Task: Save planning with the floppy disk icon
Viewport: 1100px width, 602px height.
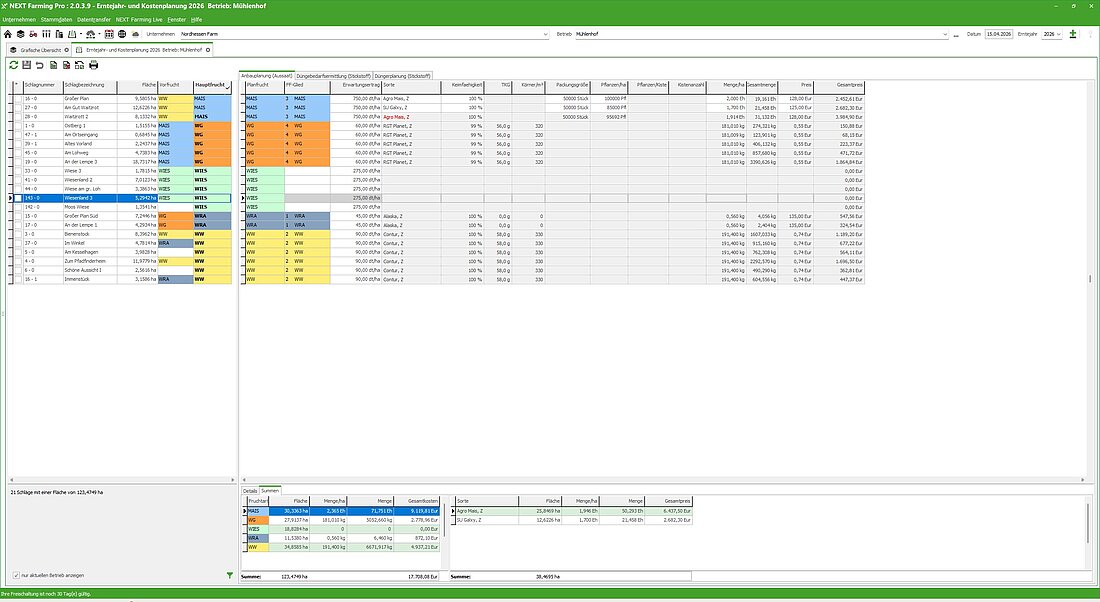Action: [26, 65]
